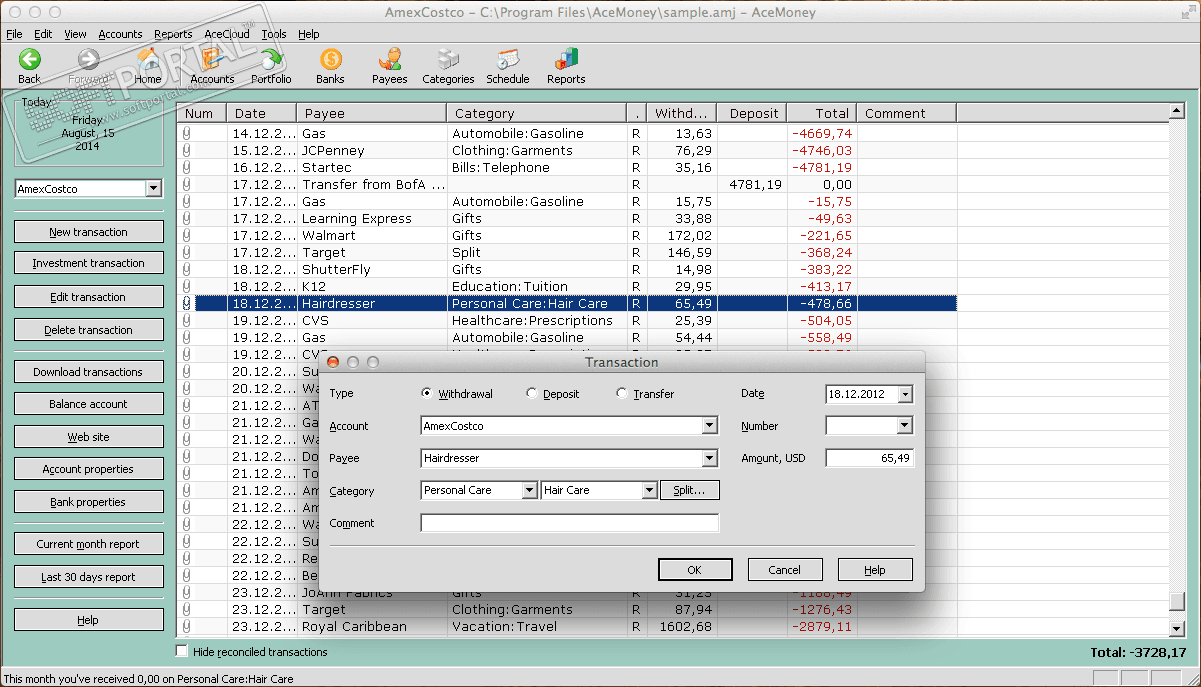Expand Account dropdown in Transaction dialog
The height and width of the screenshot is (687, 1201).
click(710, 426)
